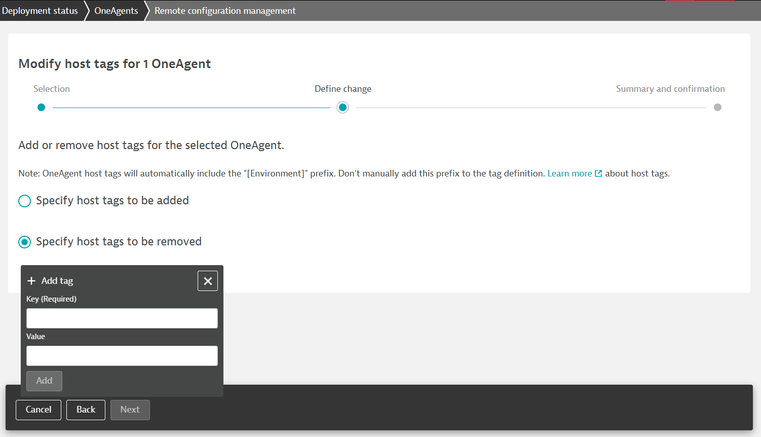Close the Add tag popup

point(208,281)
